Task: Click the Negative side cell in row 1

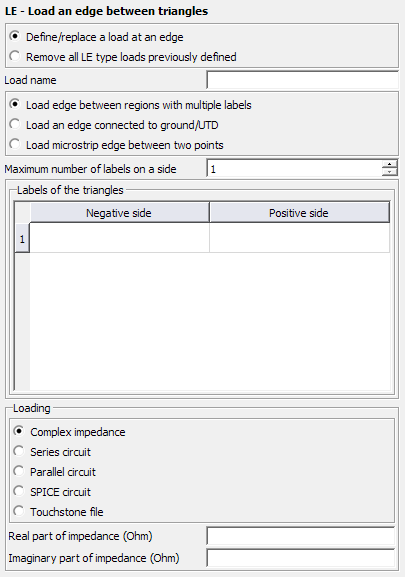Action: tap(119, 238)
